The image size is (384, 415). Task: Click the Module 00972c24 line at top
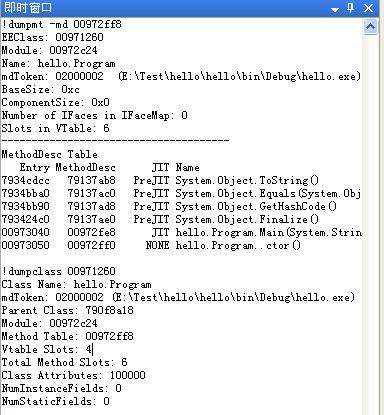50,50
